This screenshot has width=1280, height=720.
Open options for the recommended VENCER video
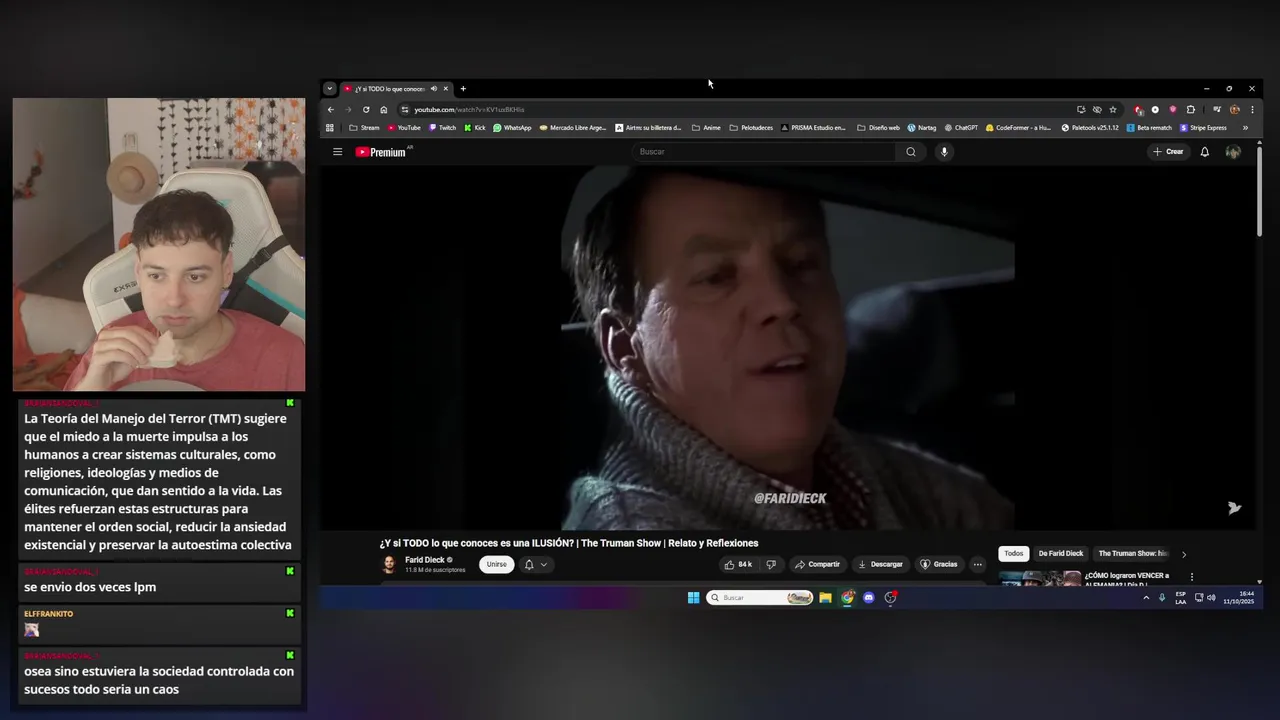[1191, 577]
